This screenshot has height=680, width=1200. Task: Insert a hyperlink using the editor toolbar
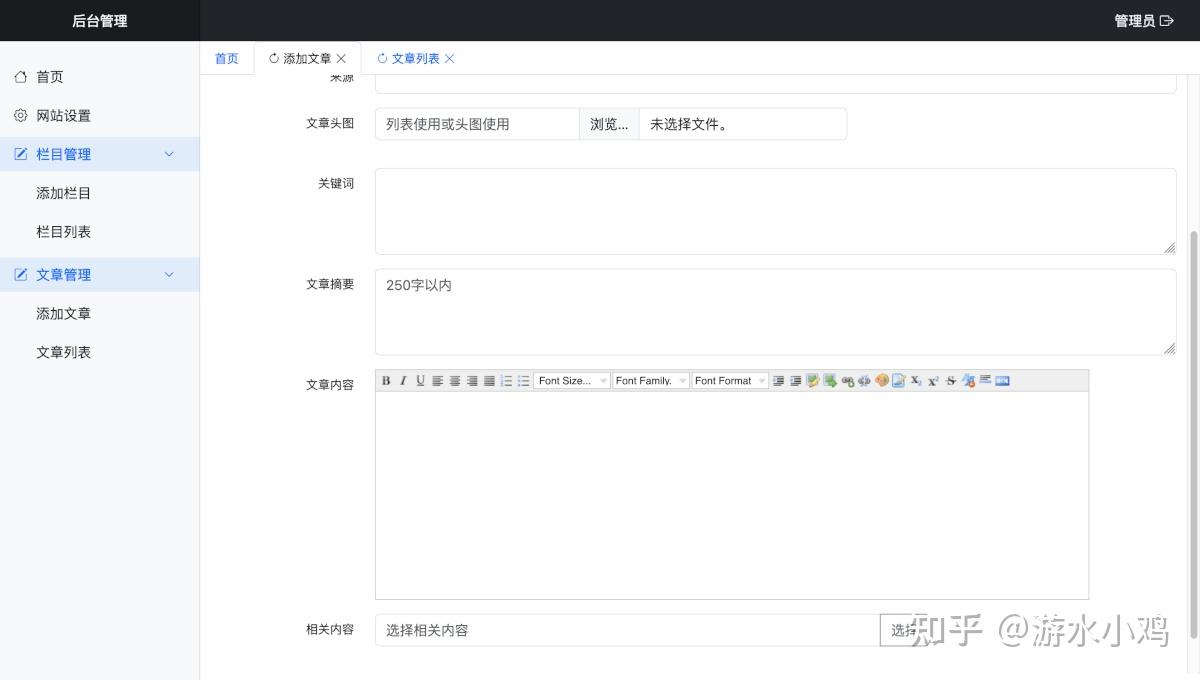click(848, 380)
